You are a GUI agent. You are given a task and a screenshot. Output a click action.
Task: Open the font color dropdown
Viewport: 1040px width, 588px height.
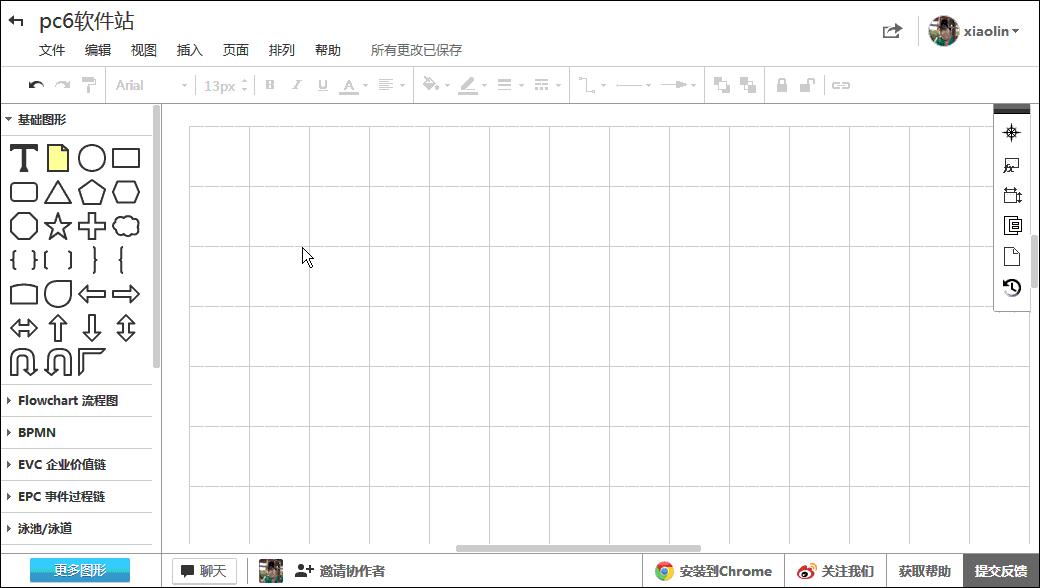tap(354, 86)
